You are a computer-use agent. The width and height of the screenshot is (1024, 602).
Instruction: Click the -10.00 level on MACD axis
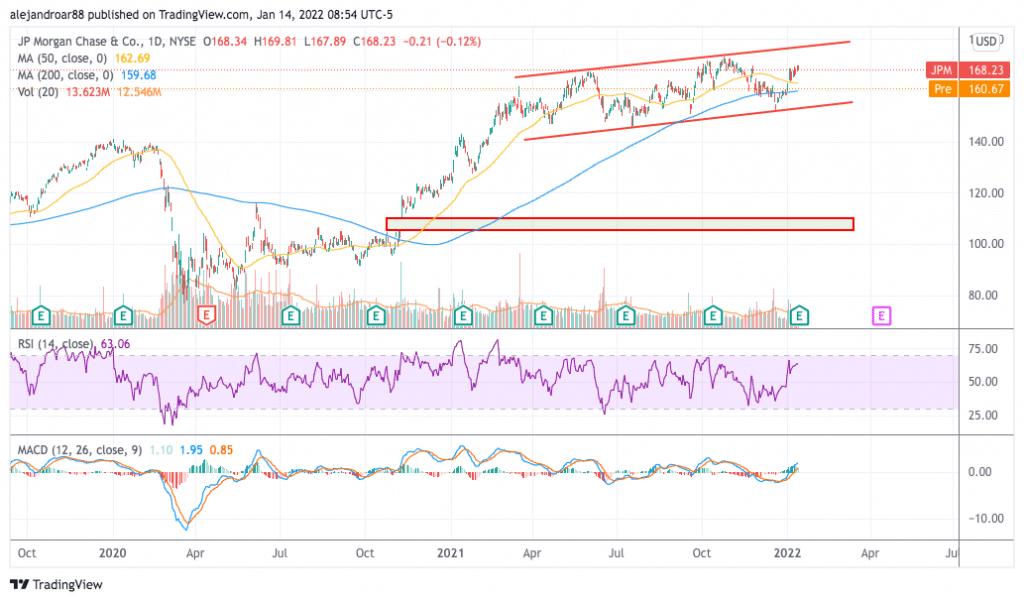coord(985,518)
